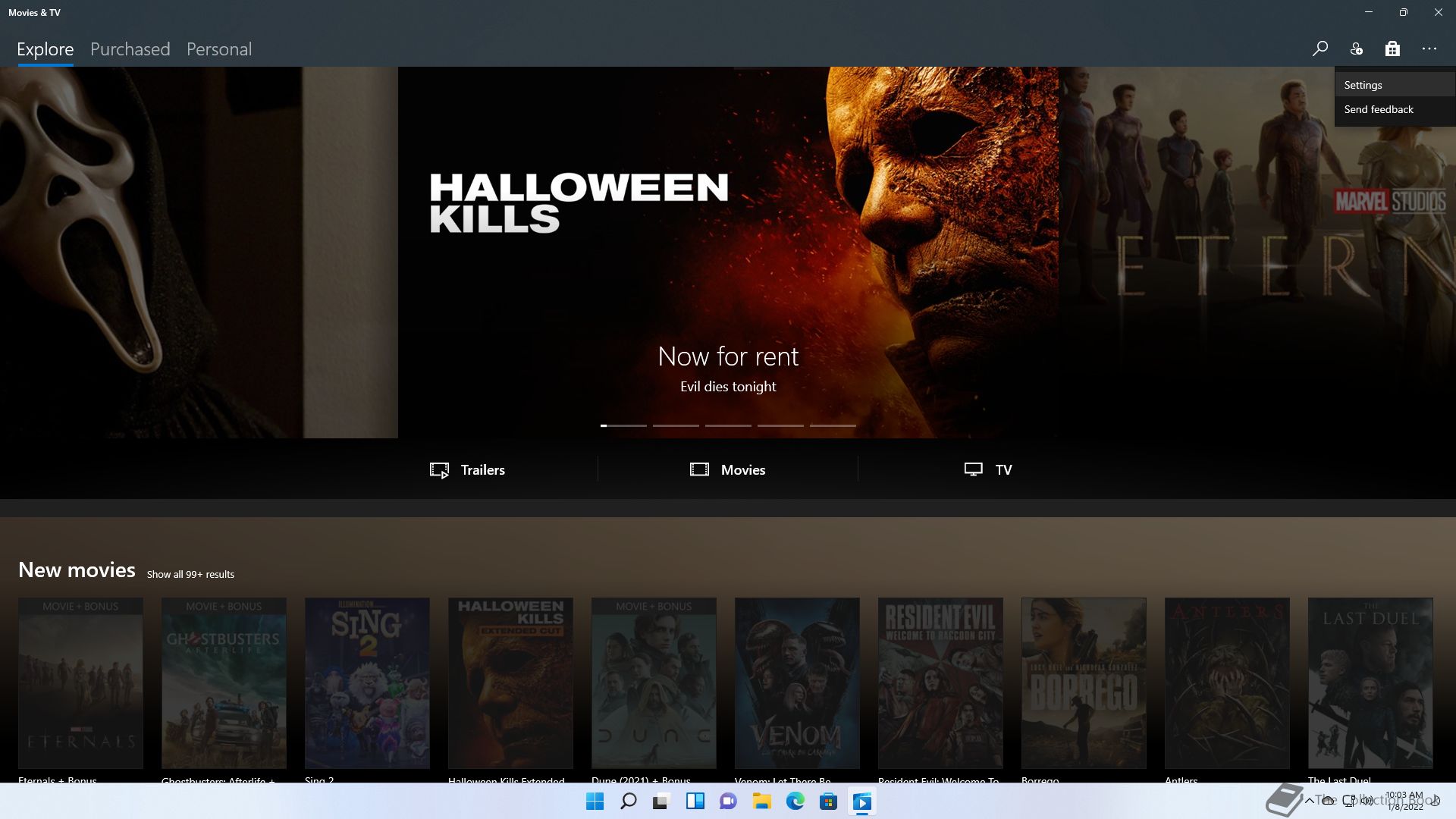
Task: Switch to the Personal tab
Action: point(219,49)
